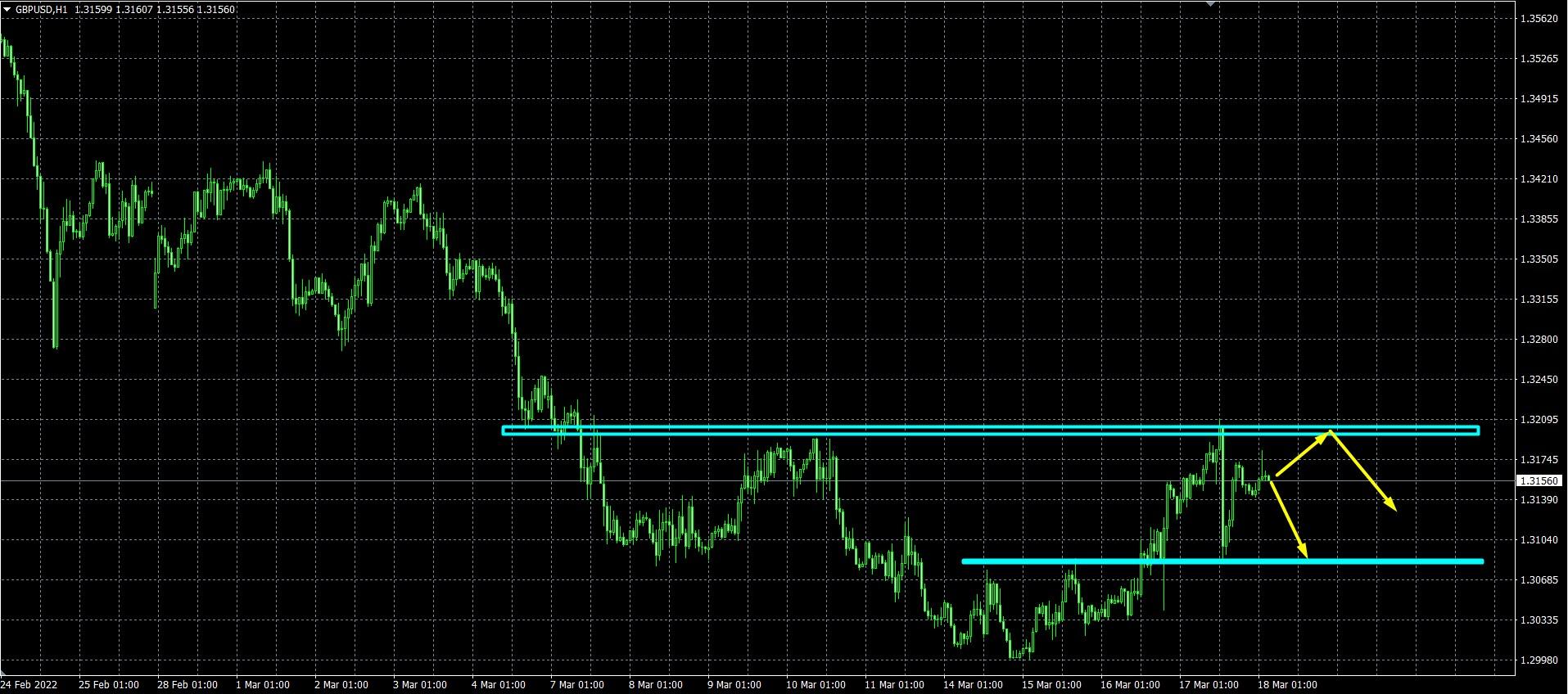
Task: Click the 1.31390 price scale label
Action: tap(1539, 499)
